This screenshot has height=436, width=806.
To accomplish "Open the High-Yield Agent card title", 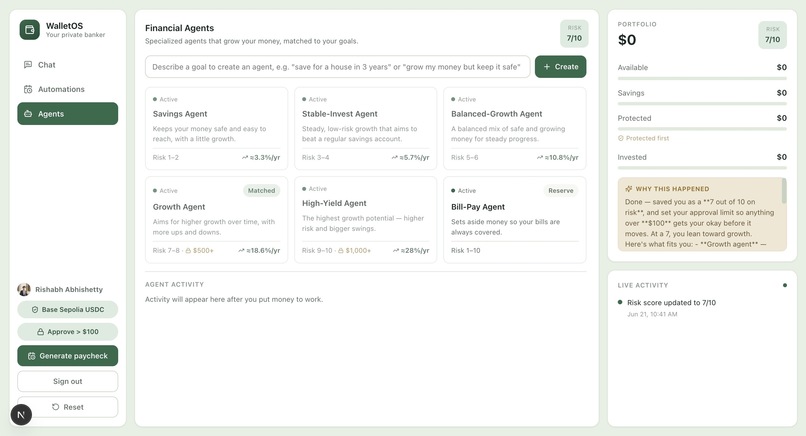I will [334, 204].
